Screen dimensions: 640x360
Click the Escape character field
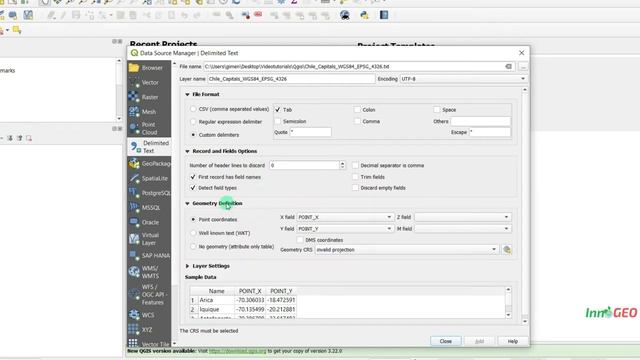pos(489,132)
